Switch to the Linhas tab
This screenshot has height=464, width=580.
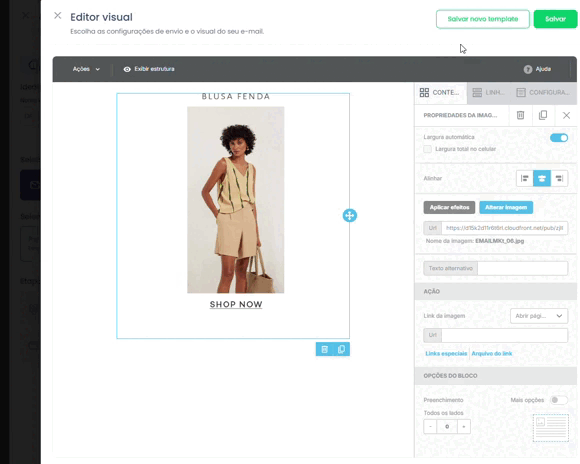coord(488,93)
